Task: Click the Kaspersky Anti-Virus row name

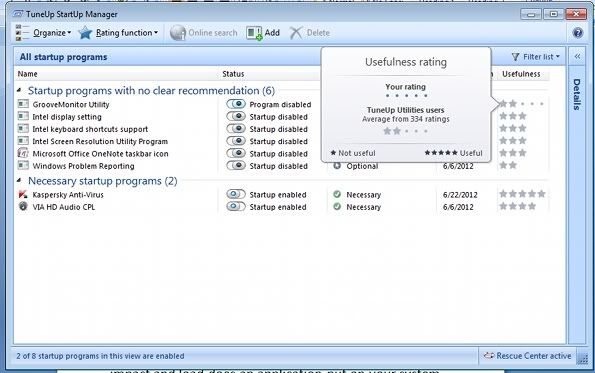Action: pyautogui.click(x=68, y=195)
